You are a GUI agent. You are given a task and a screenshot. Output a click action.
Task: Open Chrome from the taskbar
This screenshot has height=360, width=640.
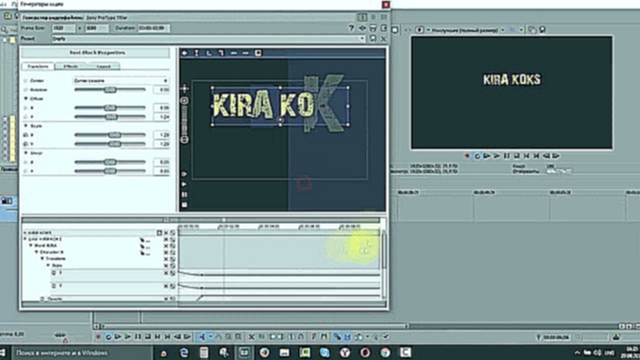385,353
